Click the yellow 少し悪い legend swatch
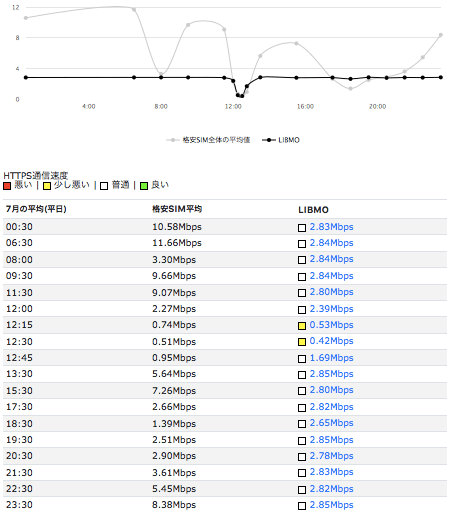 point(47,186)
